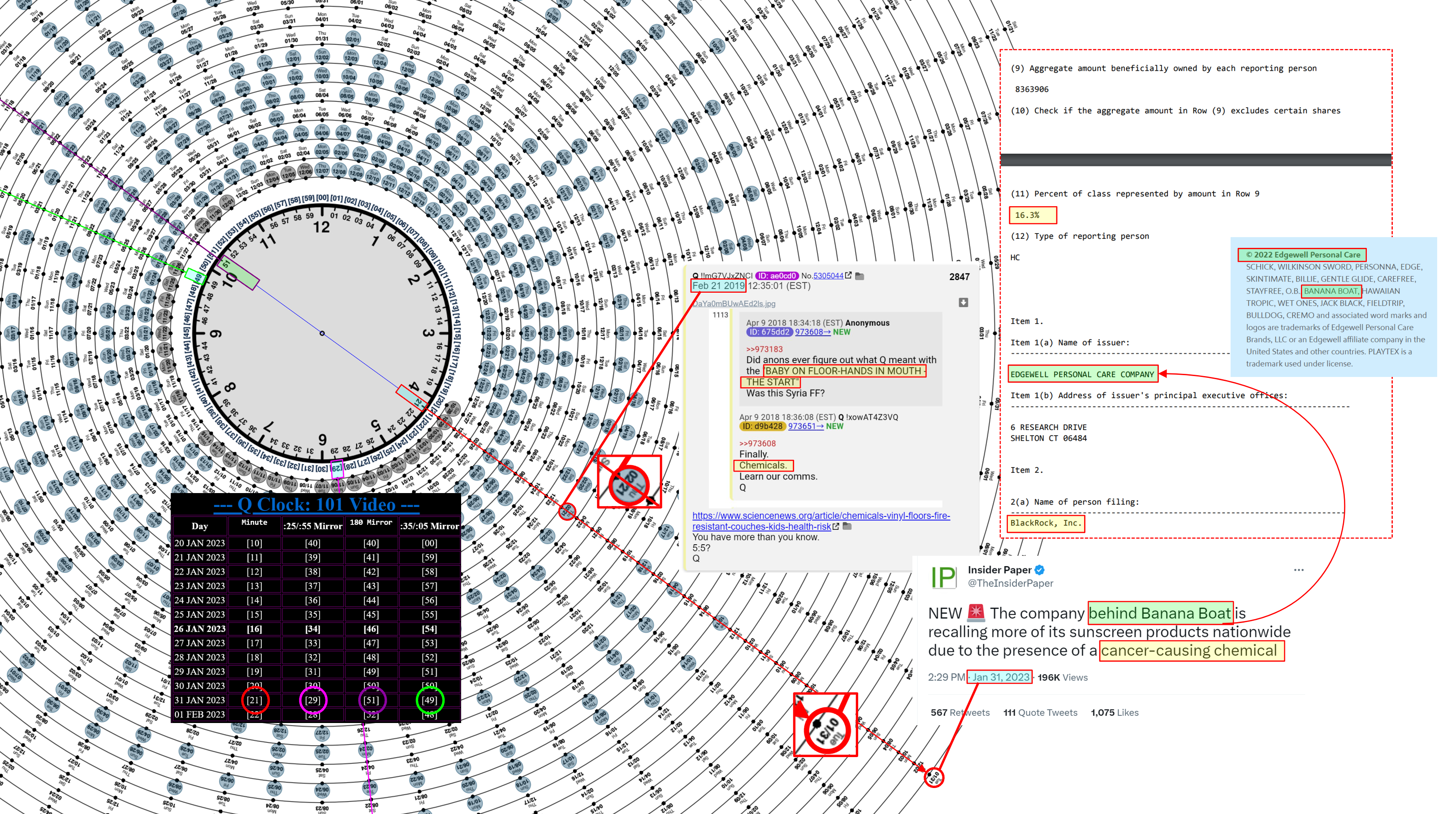
Task: Follow the 973651→ post link
Action: pos(805,426)
